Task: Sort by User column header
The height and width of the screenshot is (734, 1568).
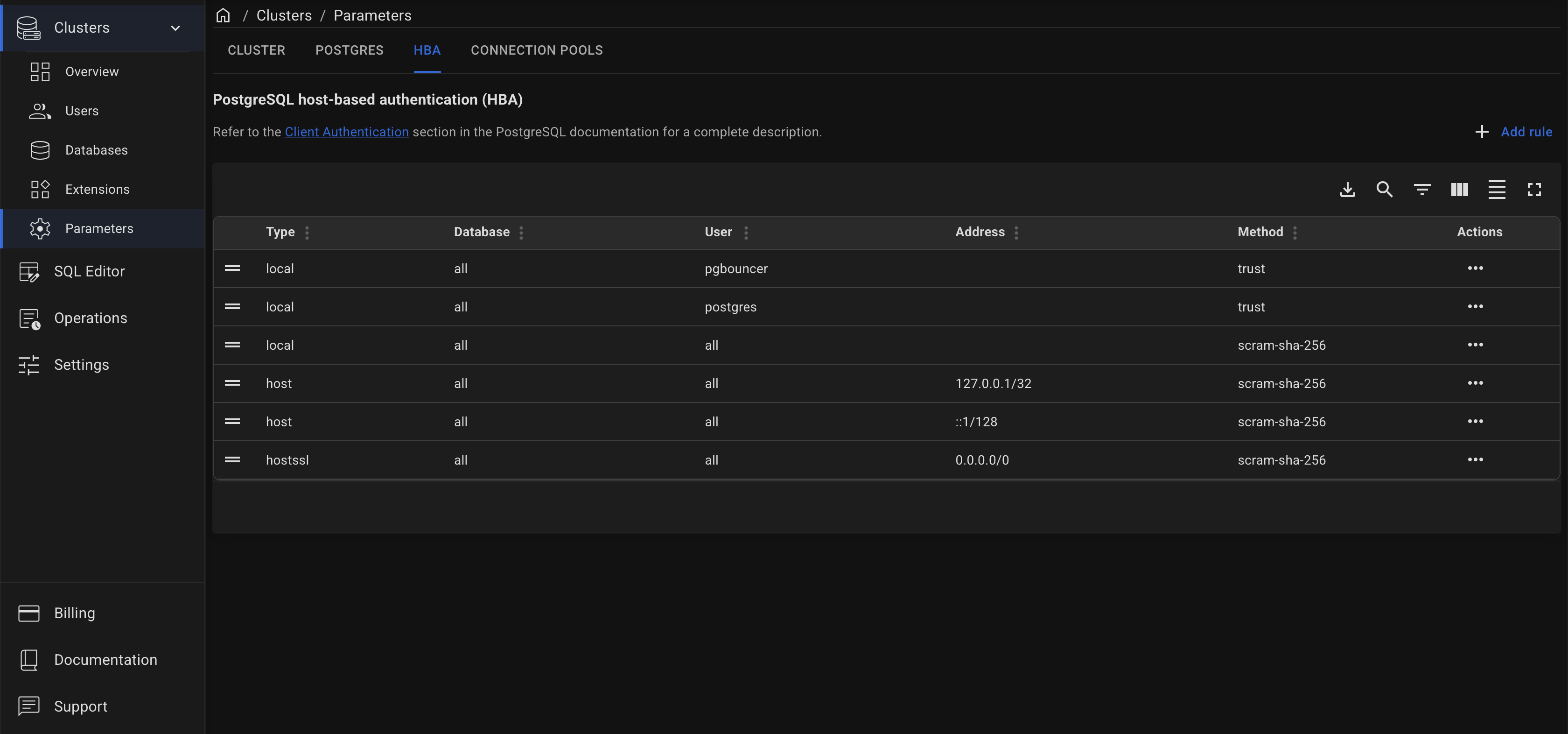Action: [x=718, y=232]
